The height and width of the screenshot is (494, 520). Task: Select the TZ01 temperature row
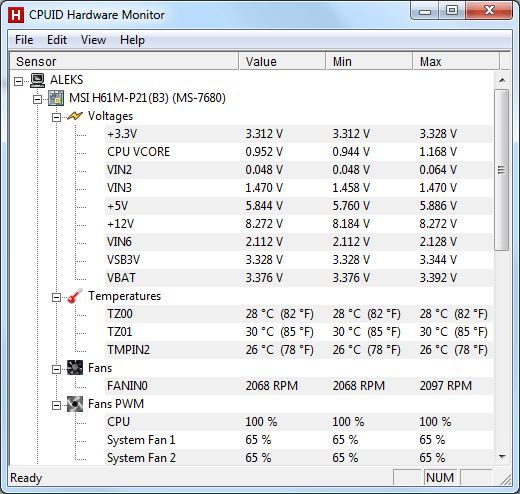click(299, 332)
